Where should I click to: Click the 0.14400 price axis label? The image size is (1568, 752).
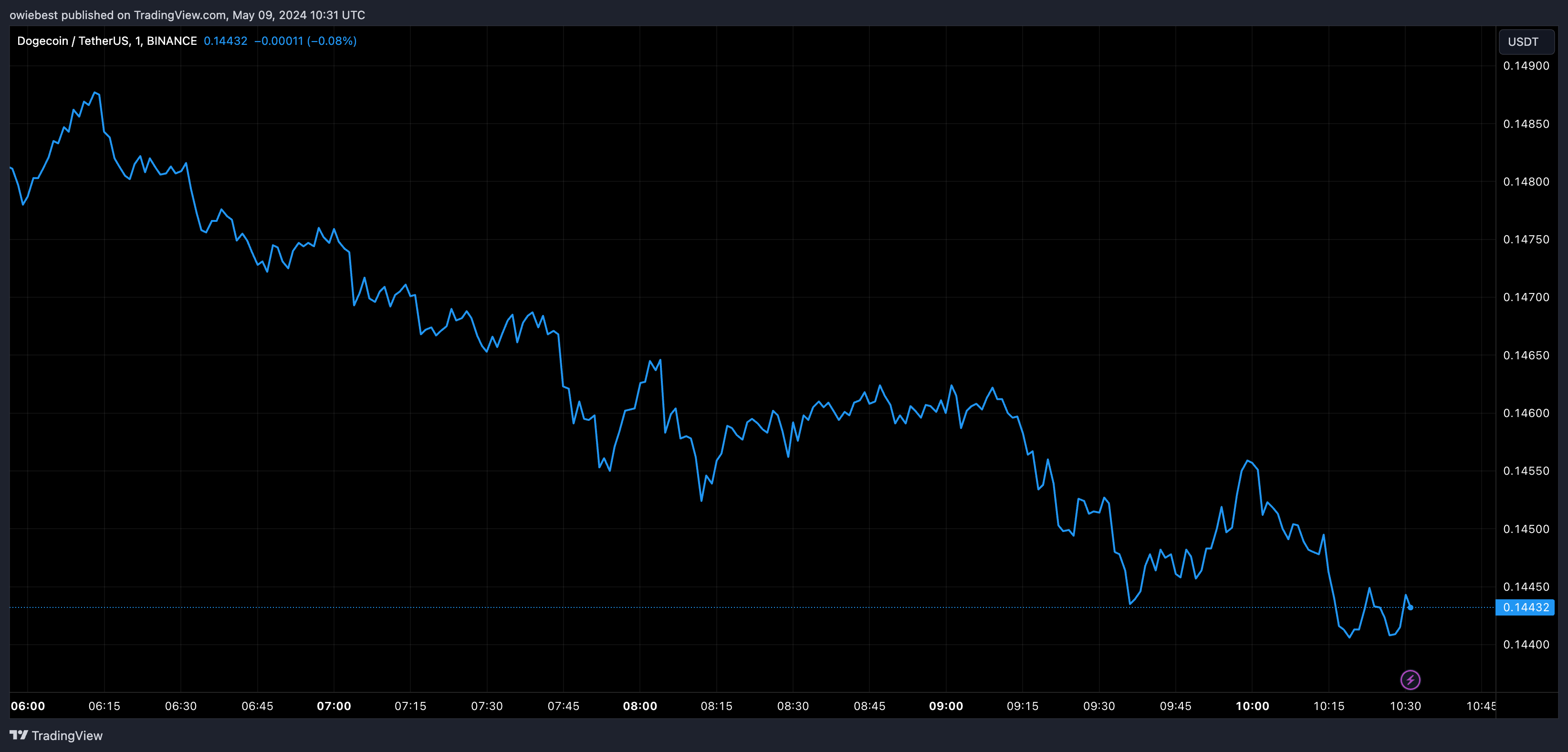click(x=1526, y=644)
